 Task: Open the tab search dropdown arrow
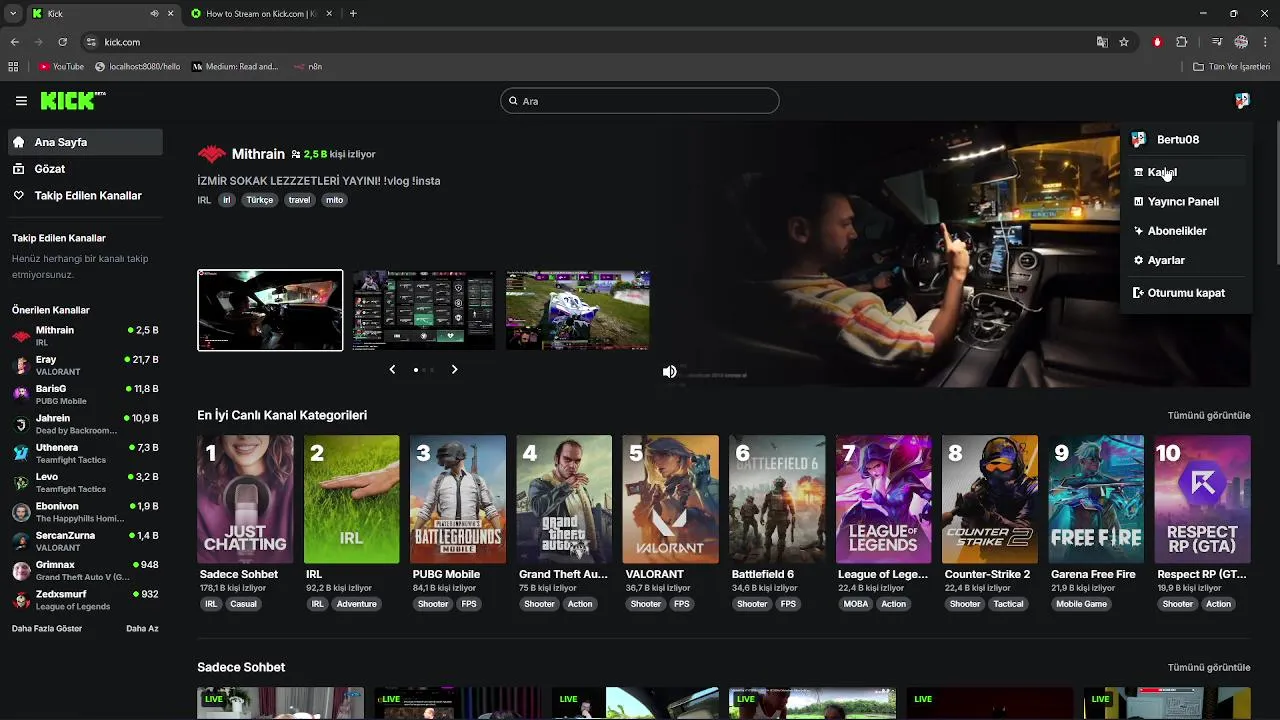coord(12,14)
